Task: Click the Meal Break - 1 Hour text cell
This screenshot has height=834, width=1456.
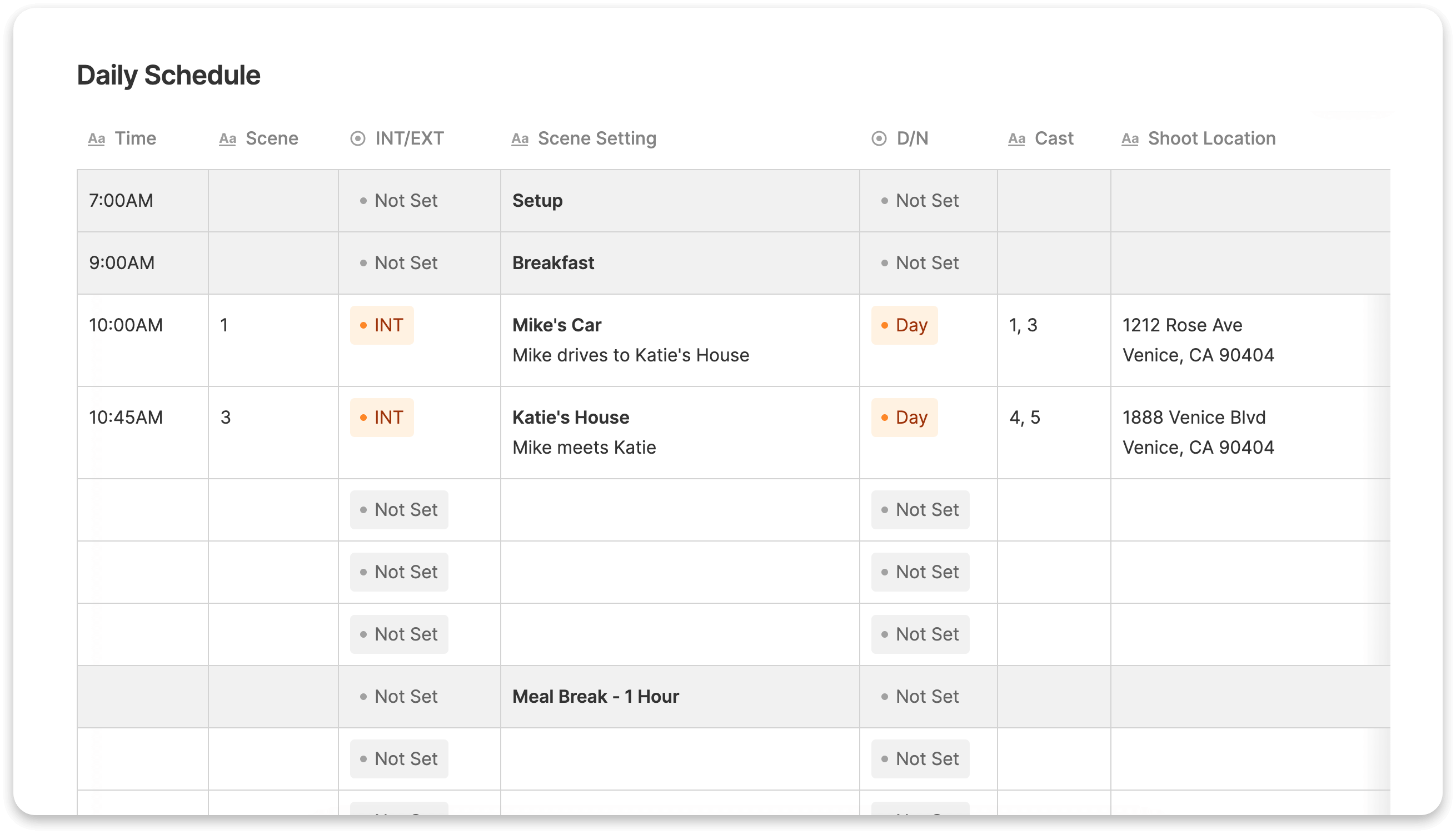Action: pyautogui.click(x=595, y=696)
